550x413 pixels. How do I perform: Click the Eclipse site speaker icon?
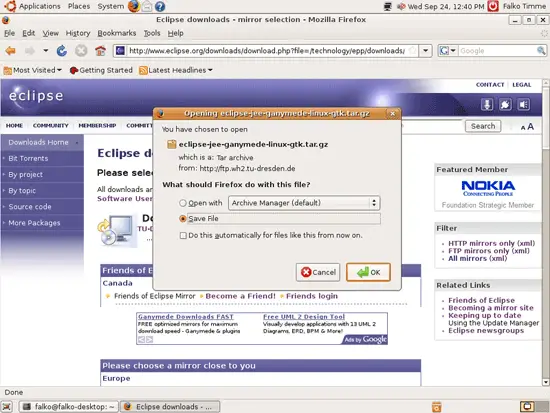(524, 104)
